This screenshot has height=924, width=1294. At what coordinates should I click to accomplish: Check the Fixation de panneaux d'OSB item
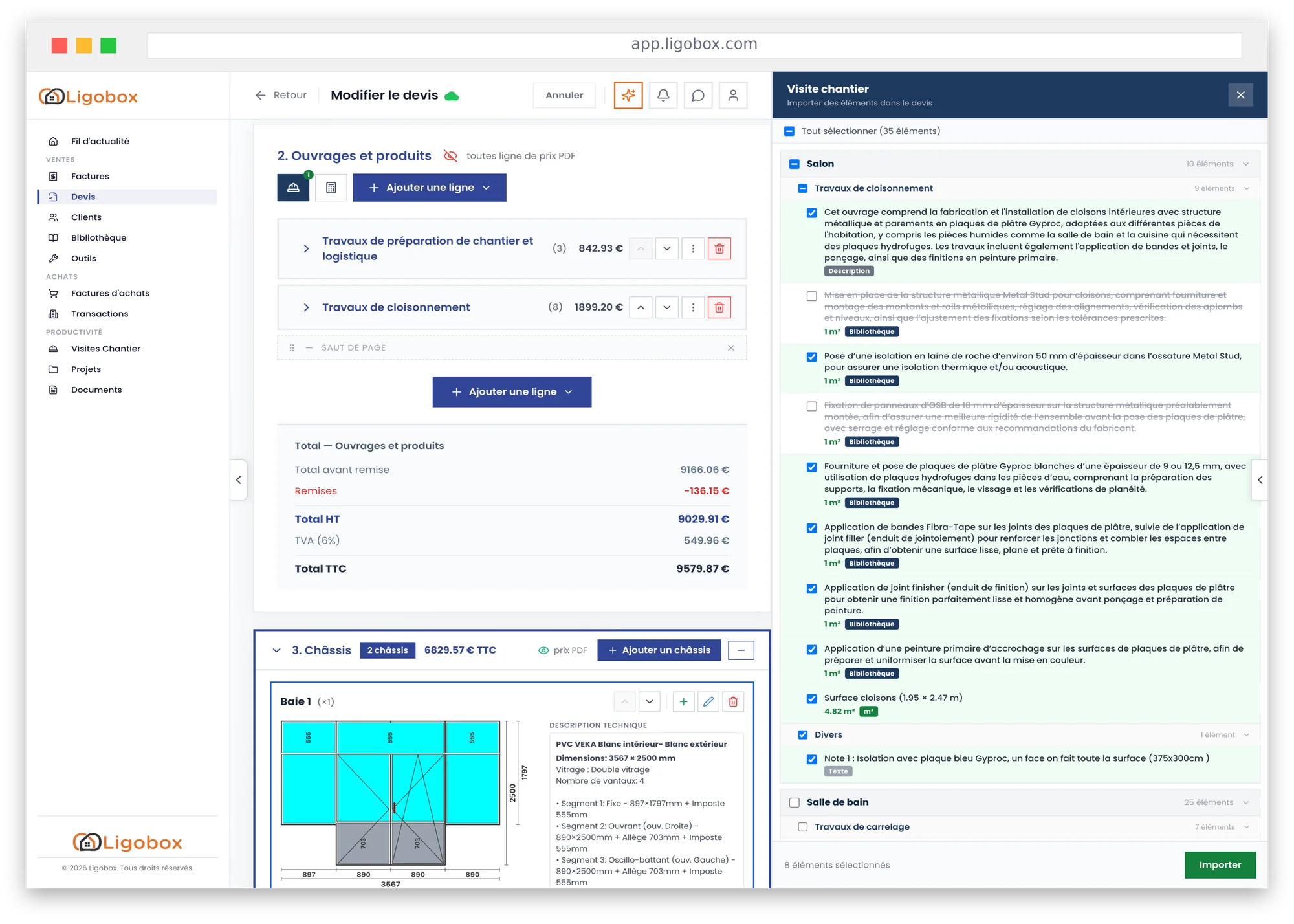812,406
